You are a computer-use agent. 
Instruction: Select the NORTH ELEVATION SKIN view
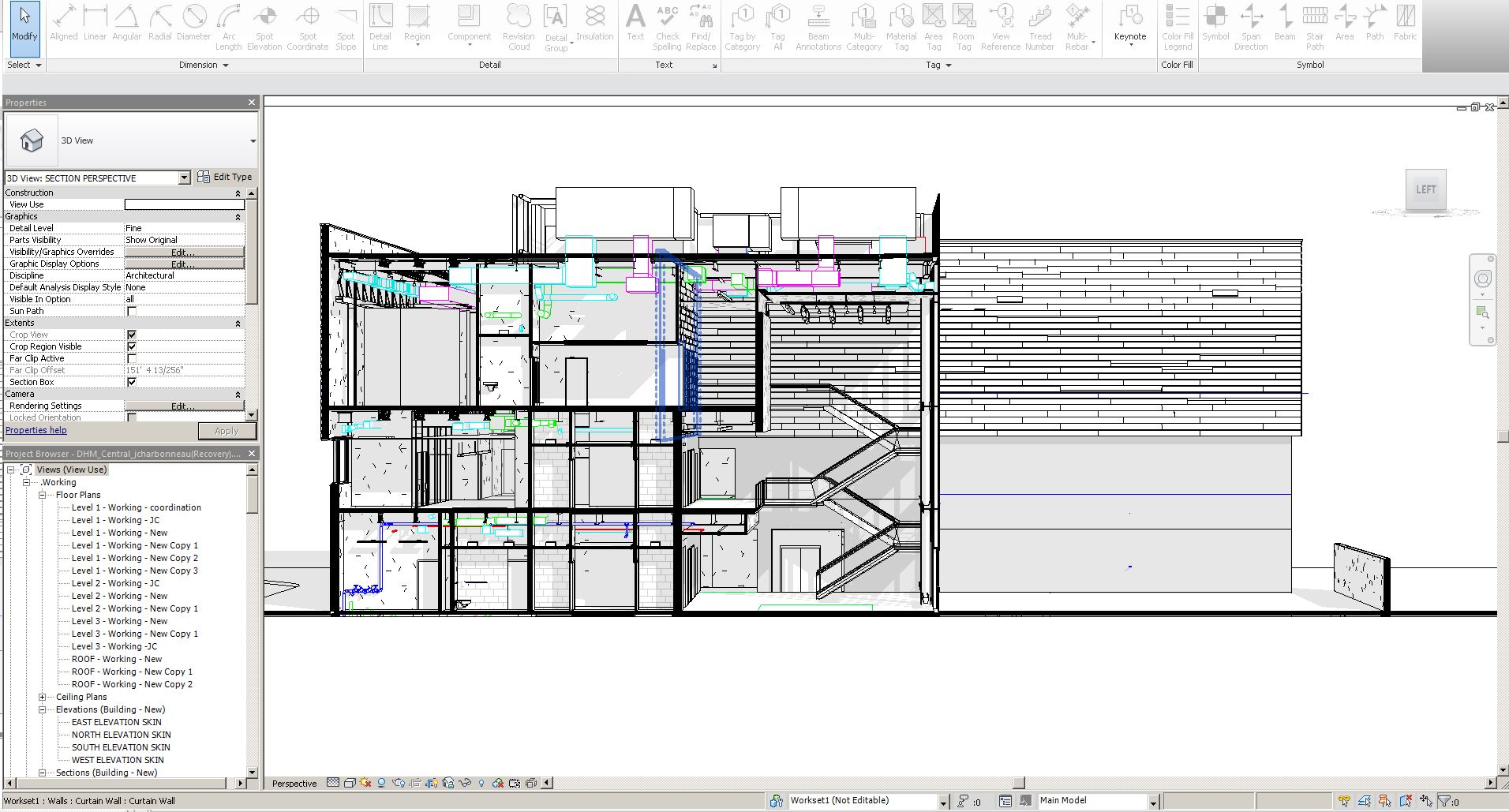[x=121, y=735]
